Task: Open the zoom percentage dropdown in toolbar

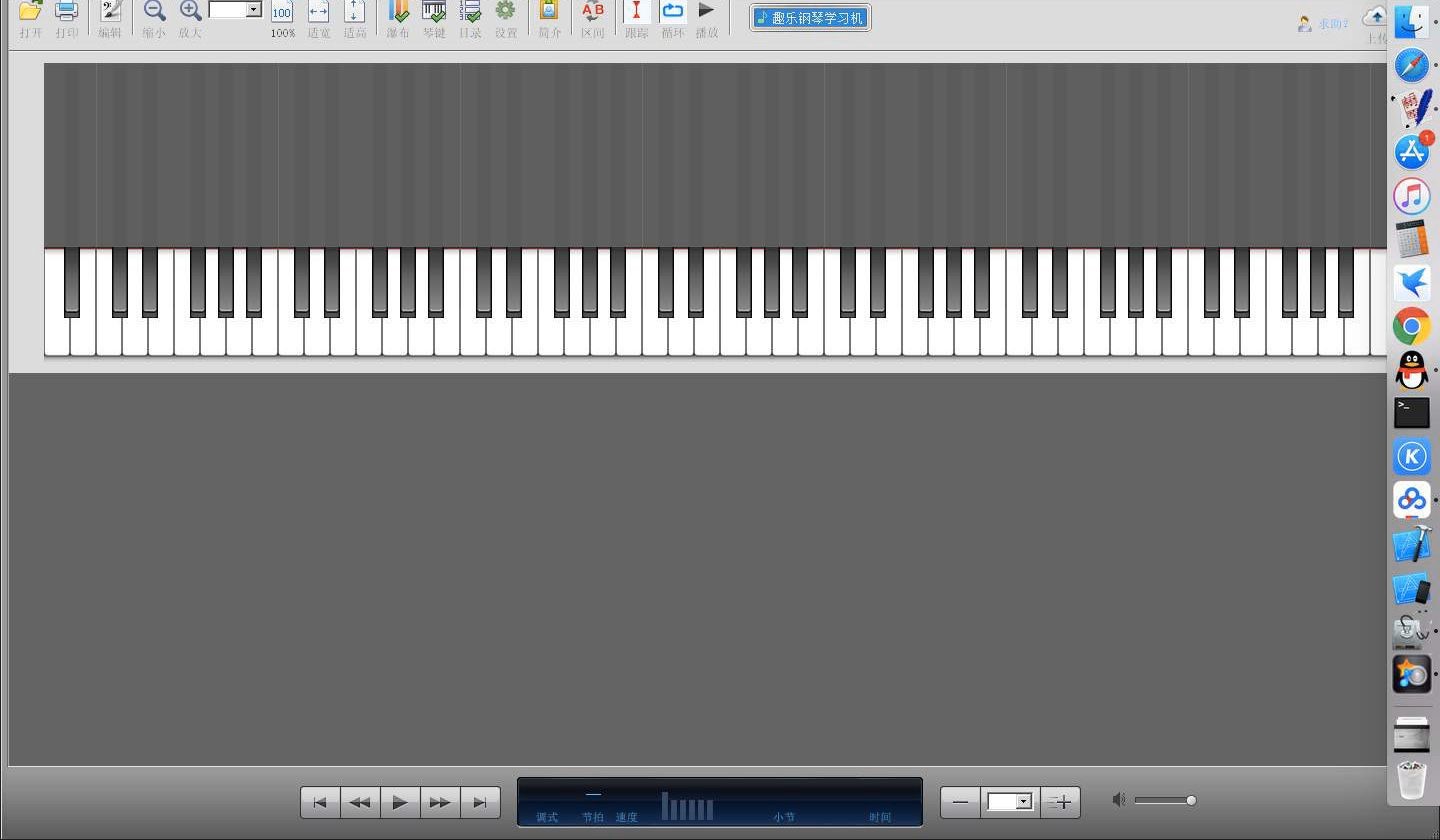Action: point(254,10)
